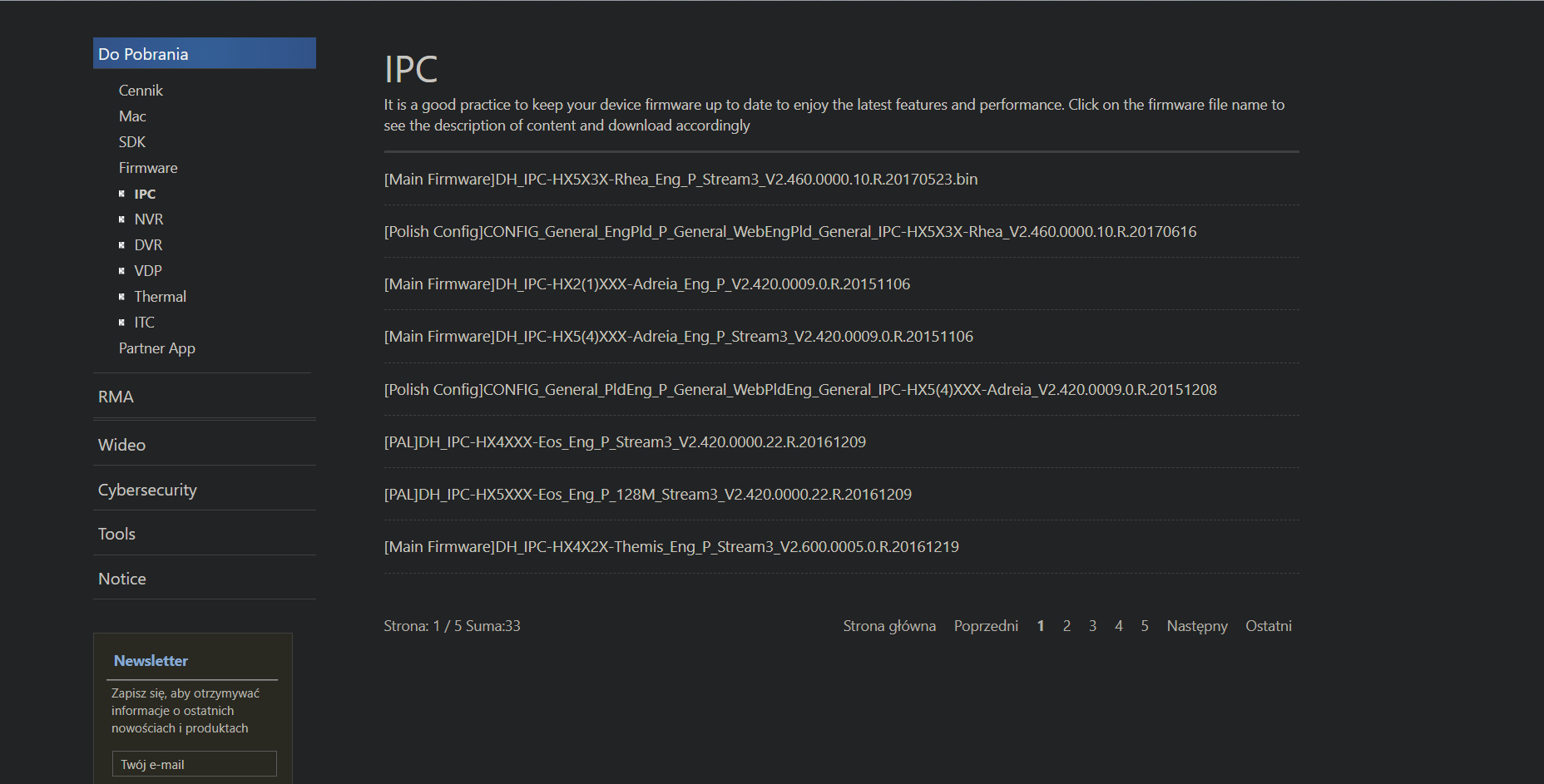
Task: Expand the RMA menu section
Action: (x=116, y=397)
